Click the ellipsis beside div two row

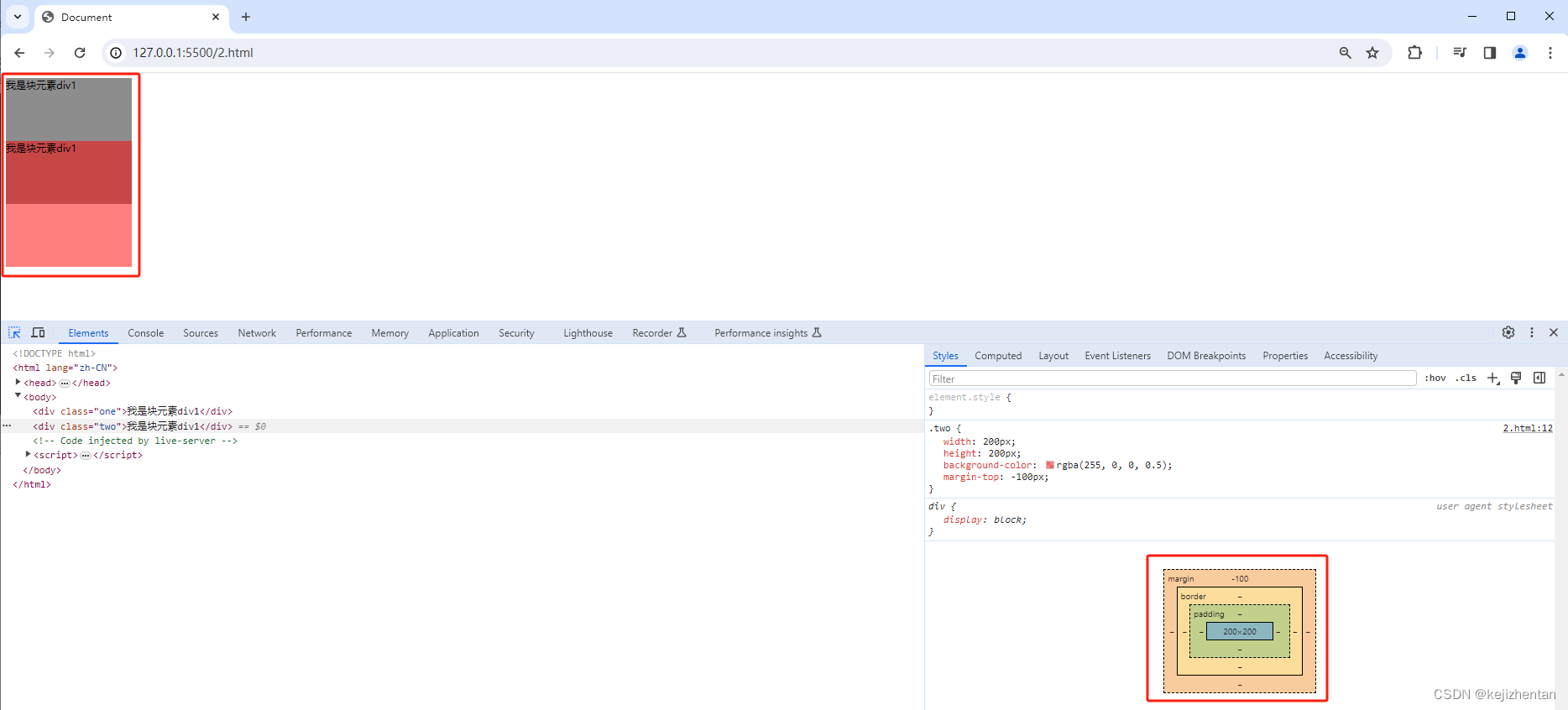click(x=7, y=426)
